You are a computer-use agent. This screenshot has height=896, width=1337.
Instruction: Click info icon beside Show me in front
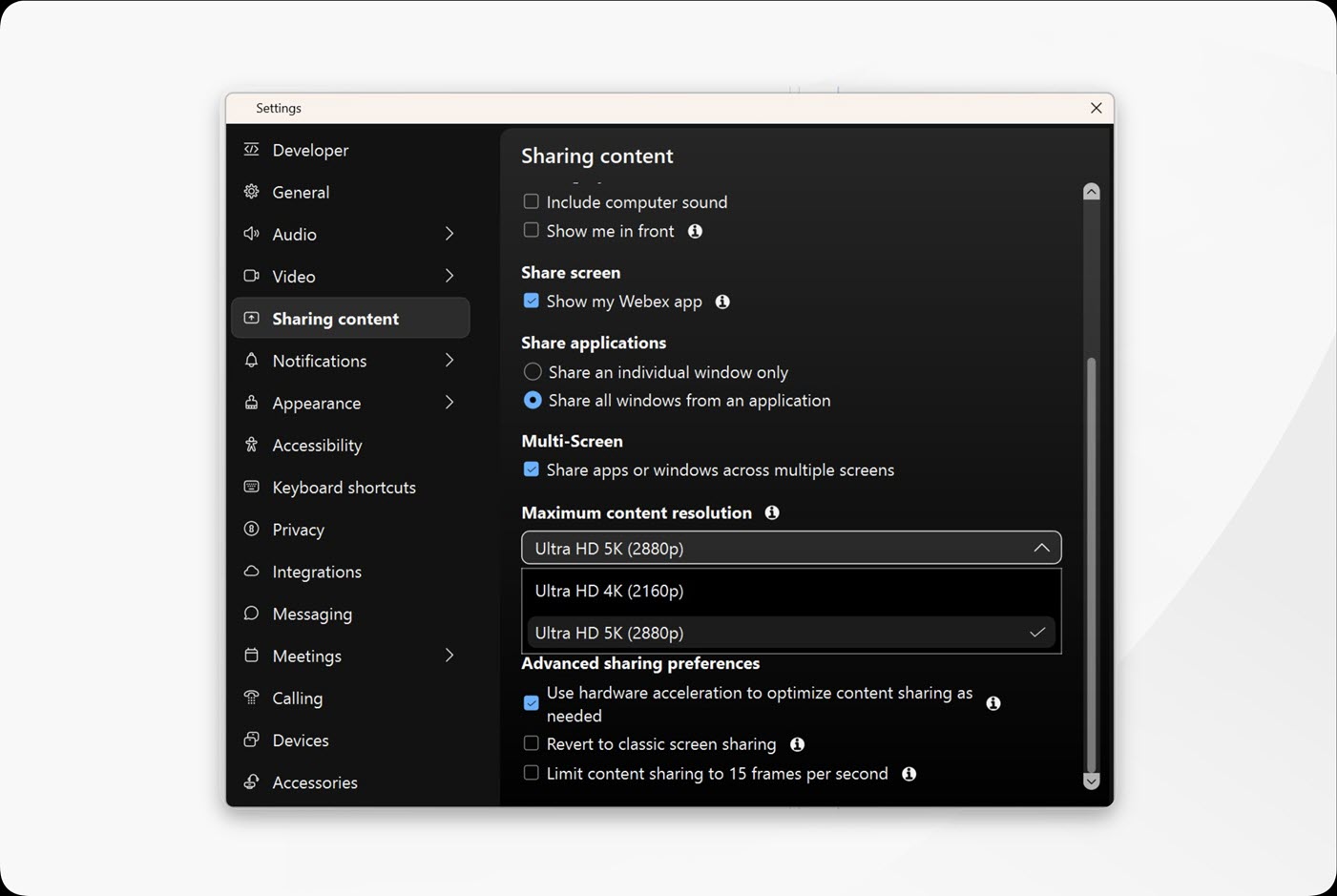[x=695, y=231]
